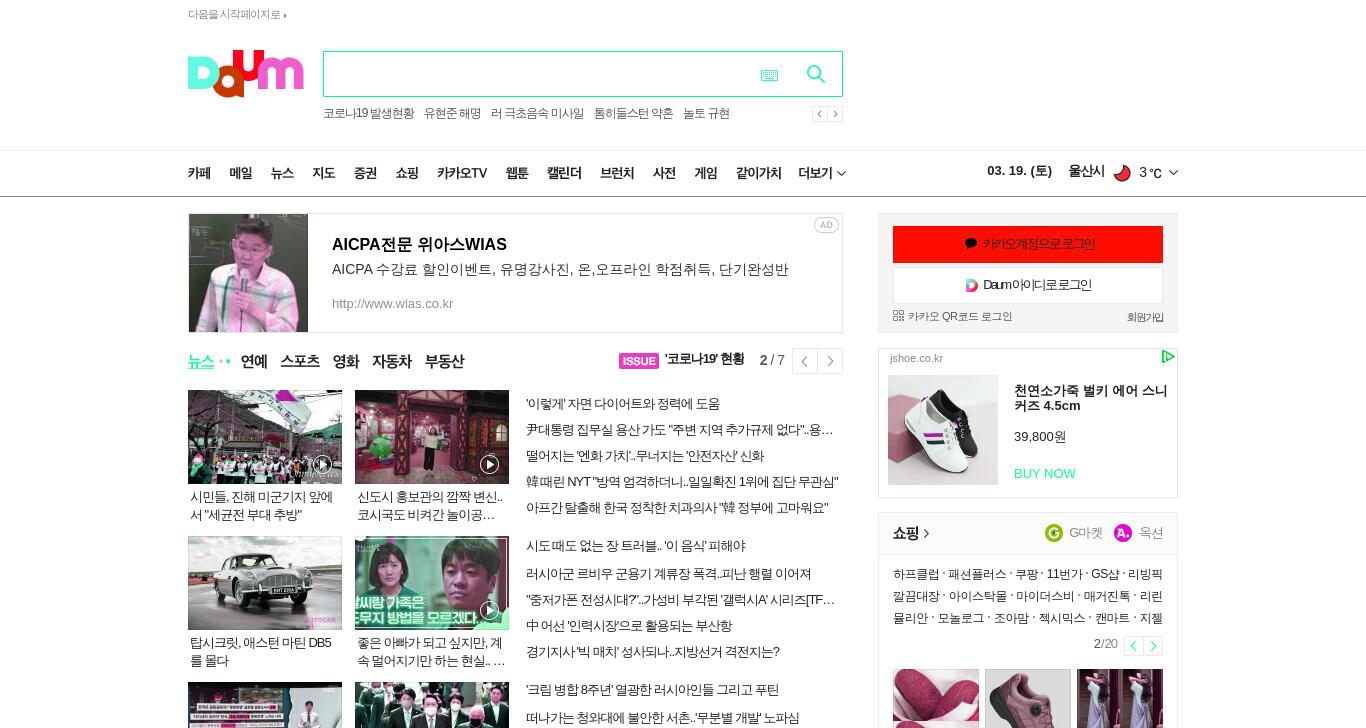Open AICPA전문 위아스WIAS ad title
Screen dimensions: 1366x728
pyautogui.click(x=419, y=245)
